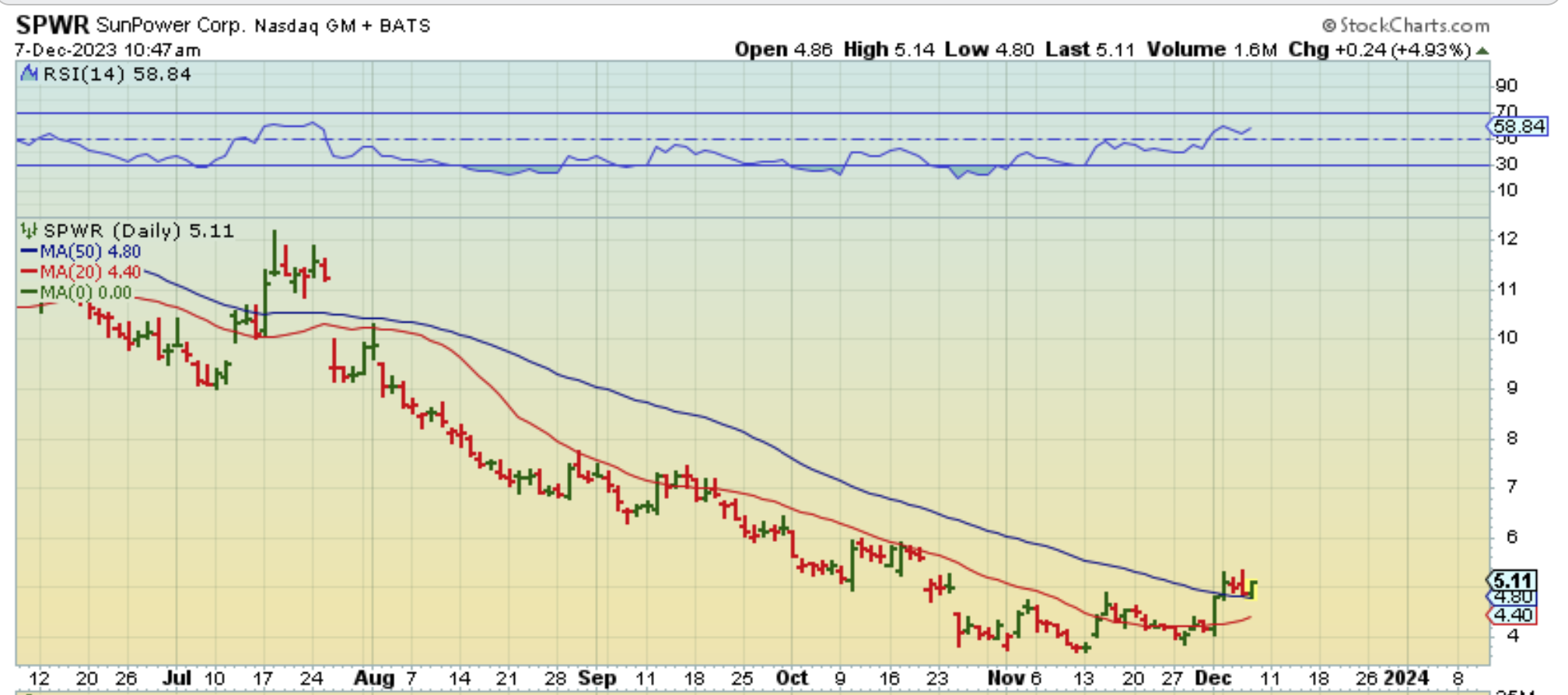Click the 7-Dec-2023 10:47am timestamp
The height and width of the screenshot is (695, 1568).
[107, 51]
